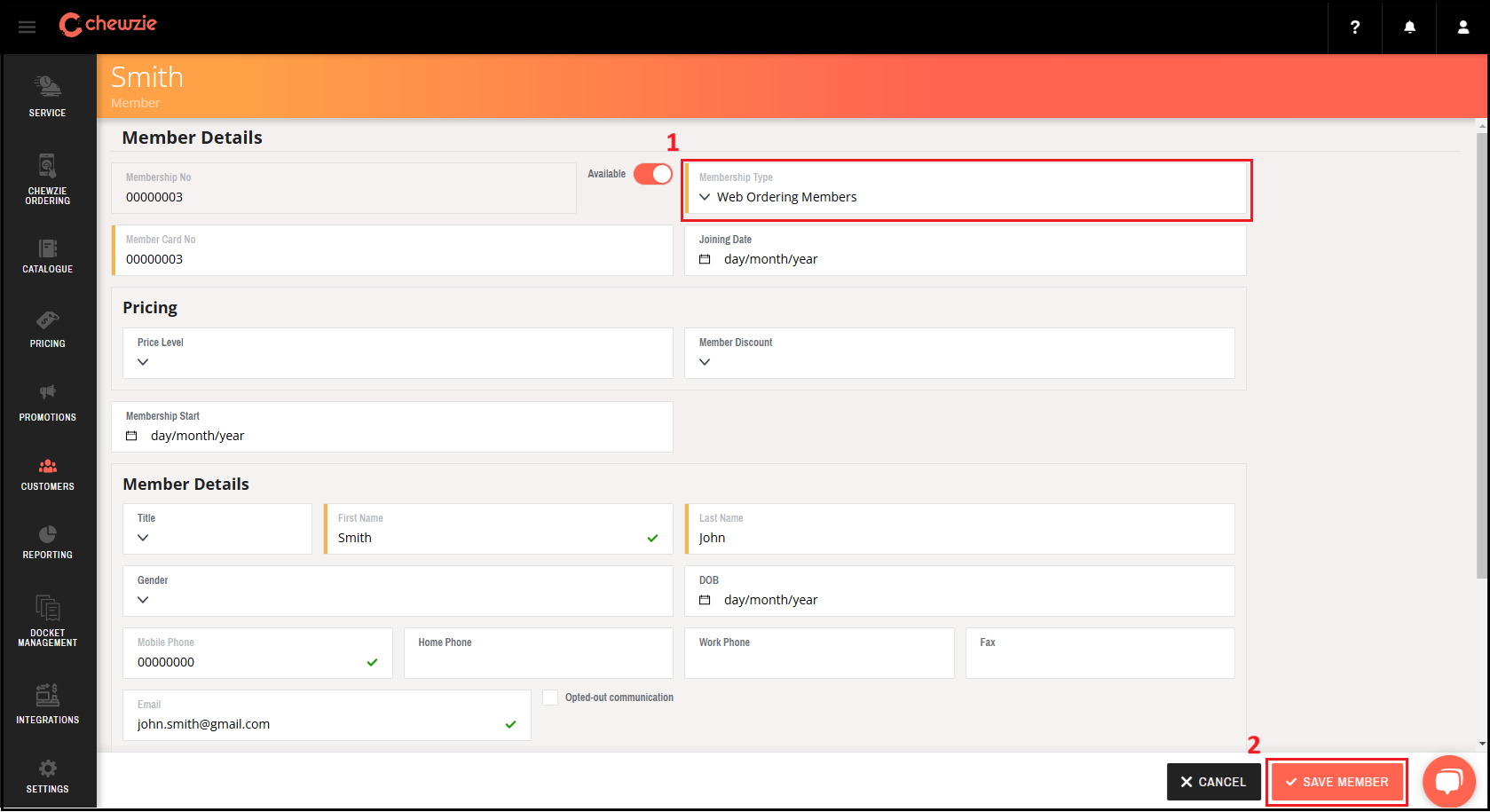
Task: Open the Promotions section
Action: 48,403
